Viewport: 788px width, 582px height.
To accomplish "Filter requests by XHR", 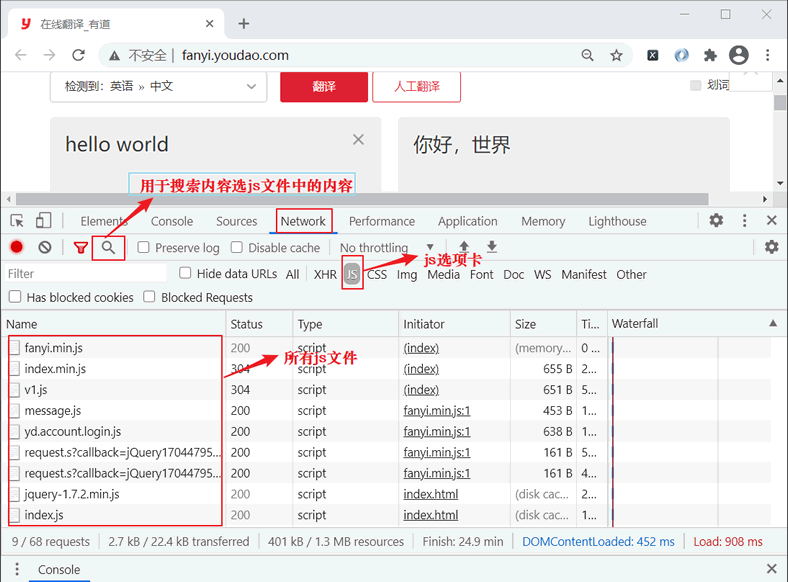I will pos(325,274).
